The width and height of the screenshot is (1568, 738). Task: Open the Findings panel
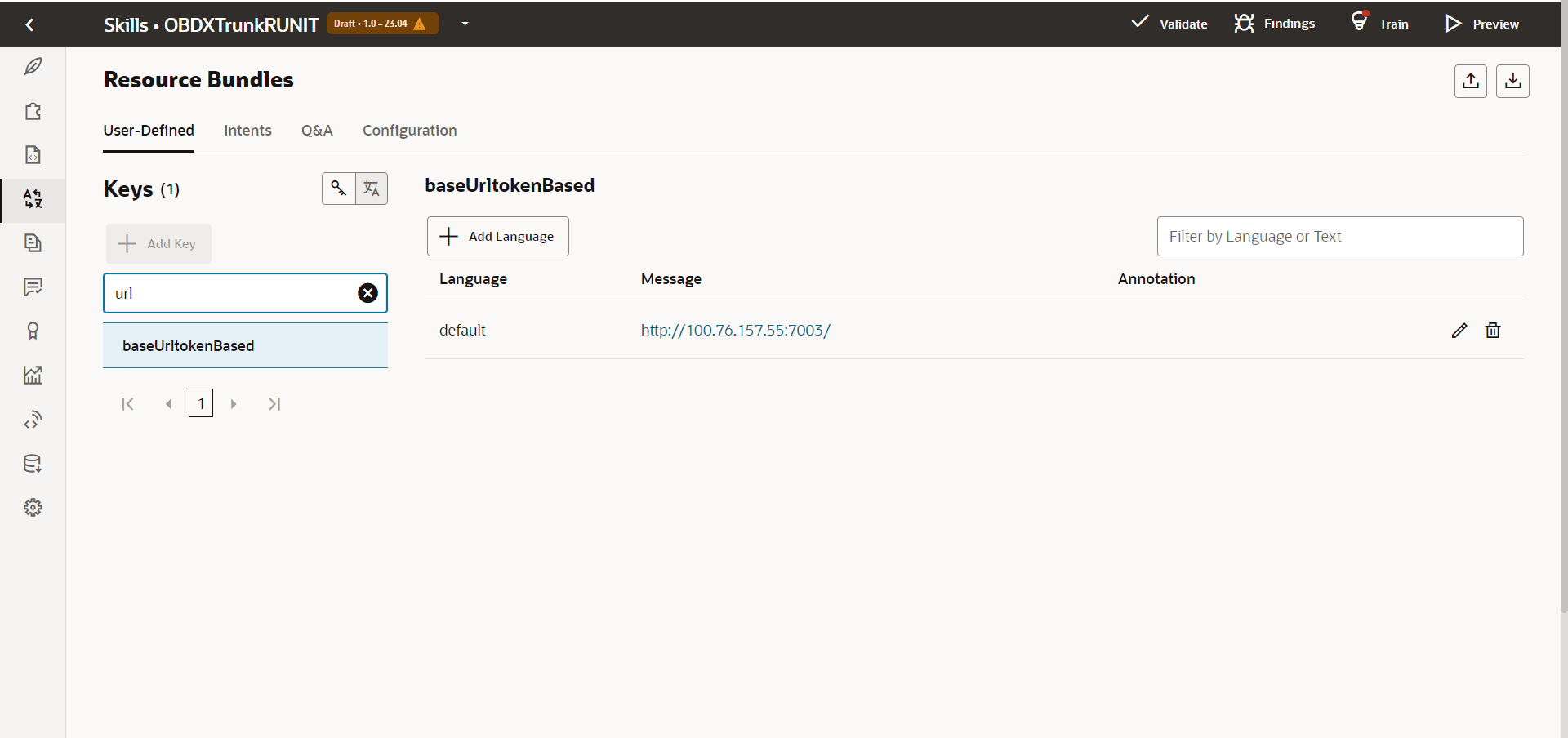pyautogui.click(x=1274, y=24)
